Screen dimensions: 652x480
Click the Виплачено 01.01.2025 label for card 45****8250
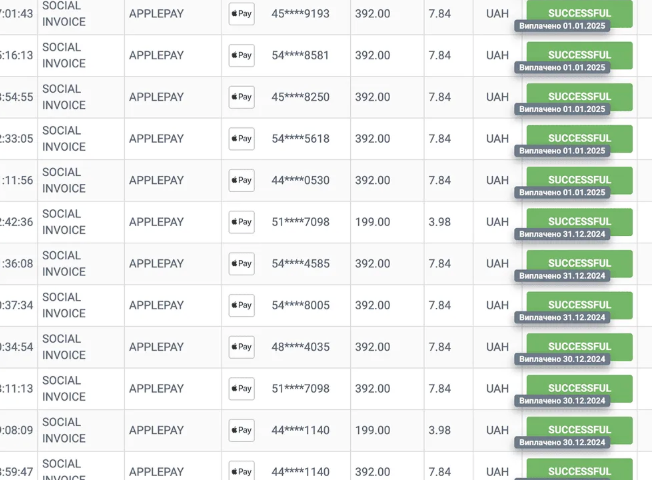[x=562, y=109]
